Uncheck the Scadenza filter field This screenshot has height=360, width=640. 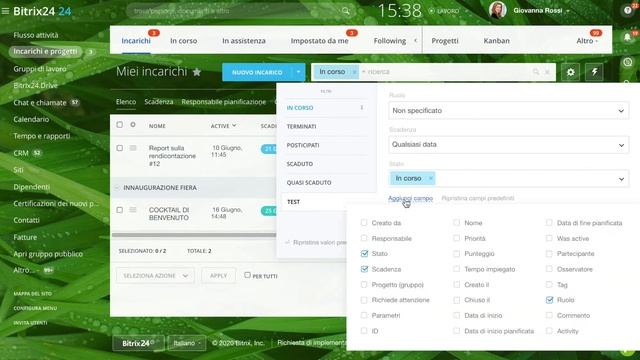pos(364,269)
